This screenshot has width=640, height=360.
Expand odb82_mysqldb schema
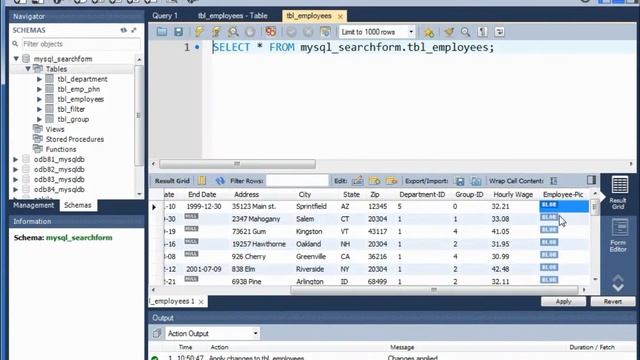[x=16, y=169]
